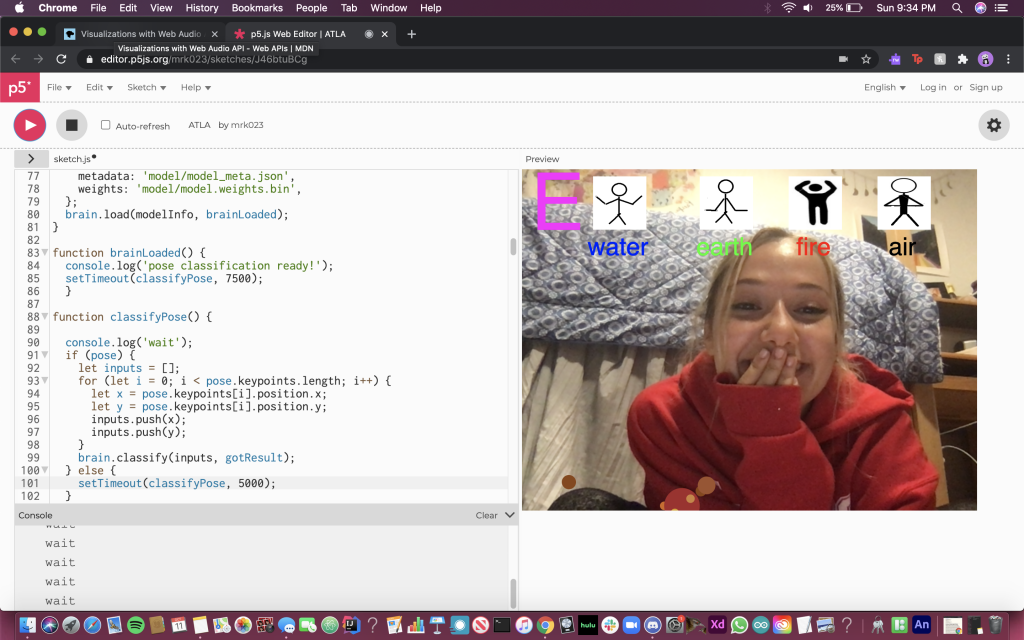Open the File dropdown menu
This screenshot has width=1024, height=640.
[59, 88]
